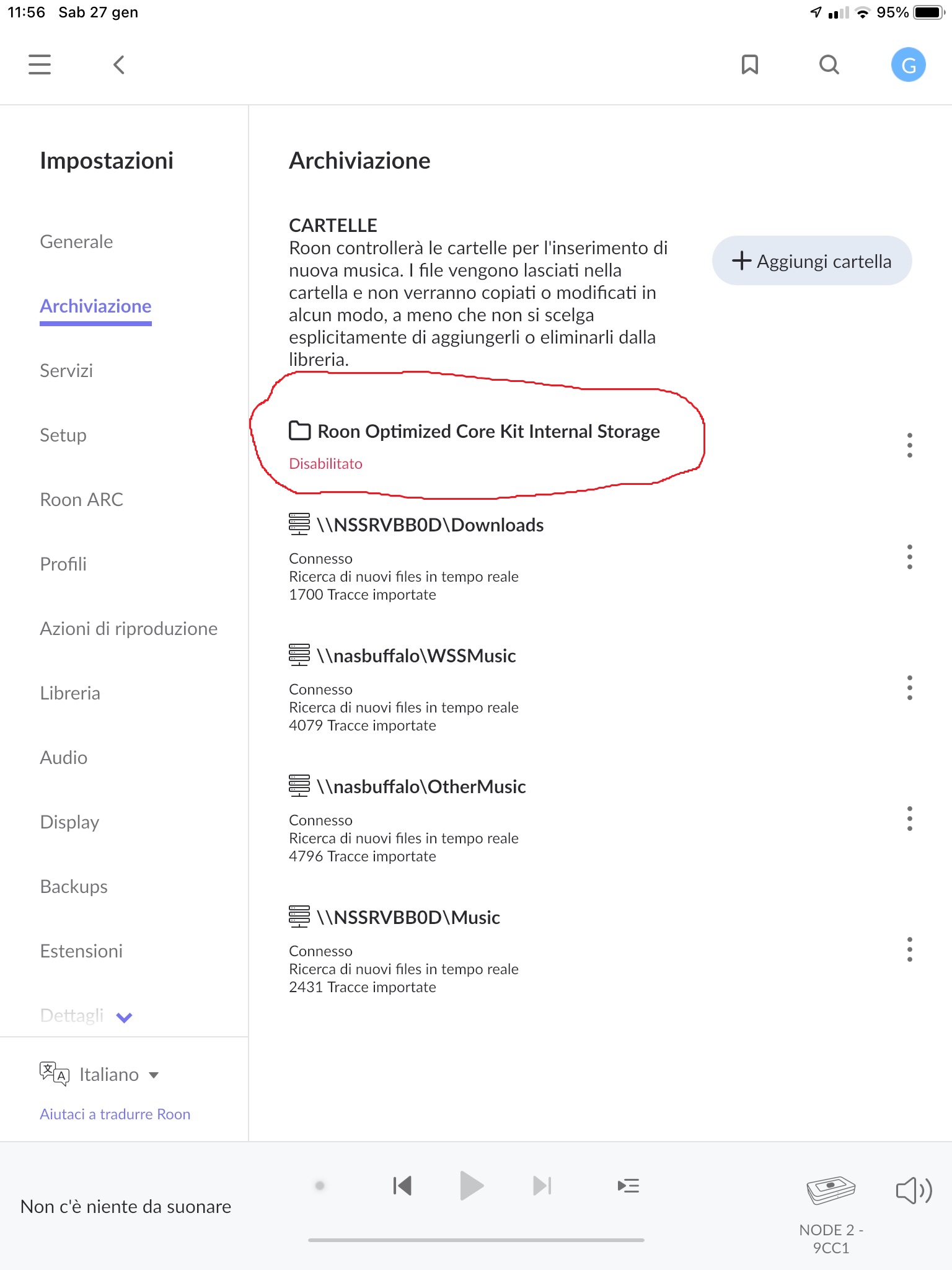Open search with the magnifier icon
952x1270 pixels.
[x=829, y=64]
